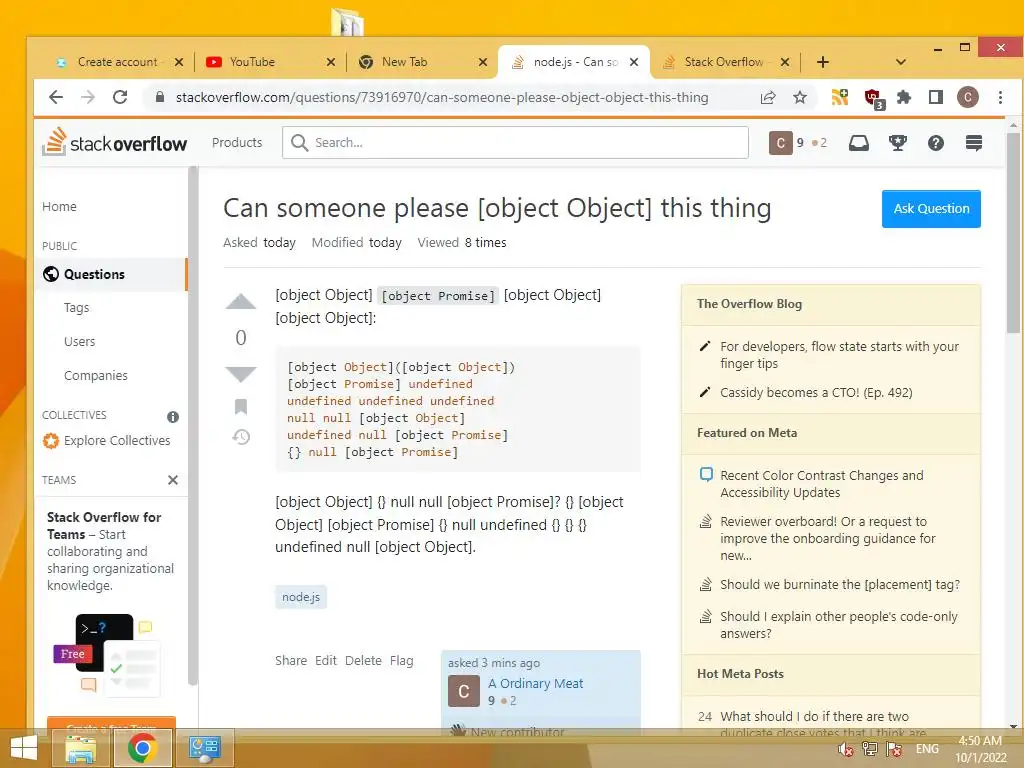
Task: Go back in browser
Action: pyautogui.click(x=56, y=97)
